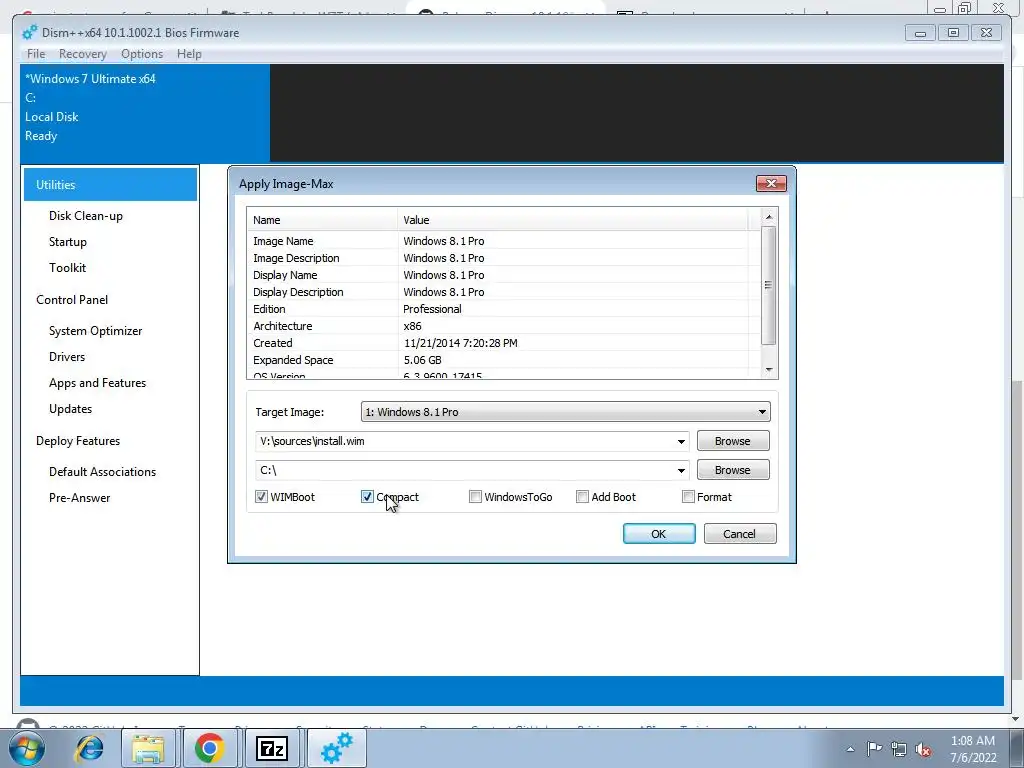Click the Name column header
This screenshot has height=768, width=1024.
[x=322, y=220]
